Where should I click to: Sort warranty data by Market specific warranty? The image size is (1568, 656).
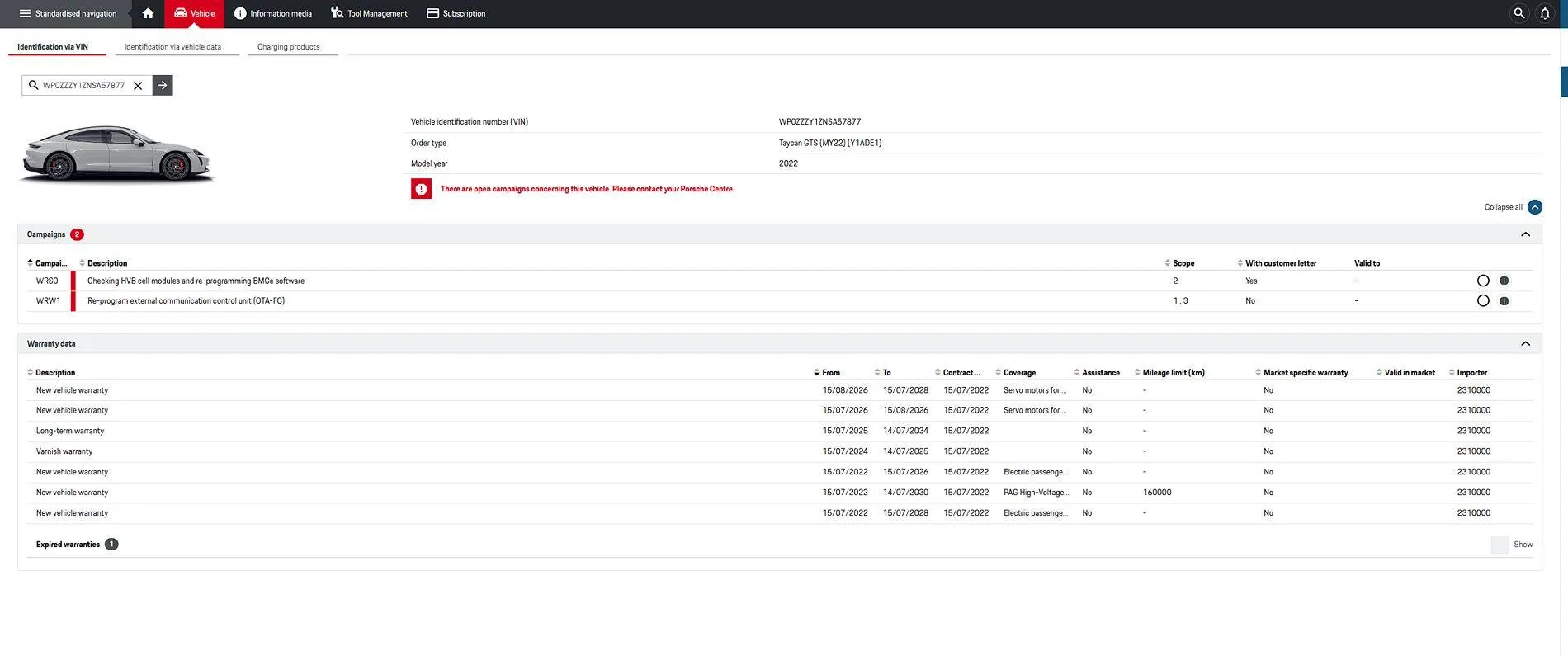click(x=1301, y=373)
